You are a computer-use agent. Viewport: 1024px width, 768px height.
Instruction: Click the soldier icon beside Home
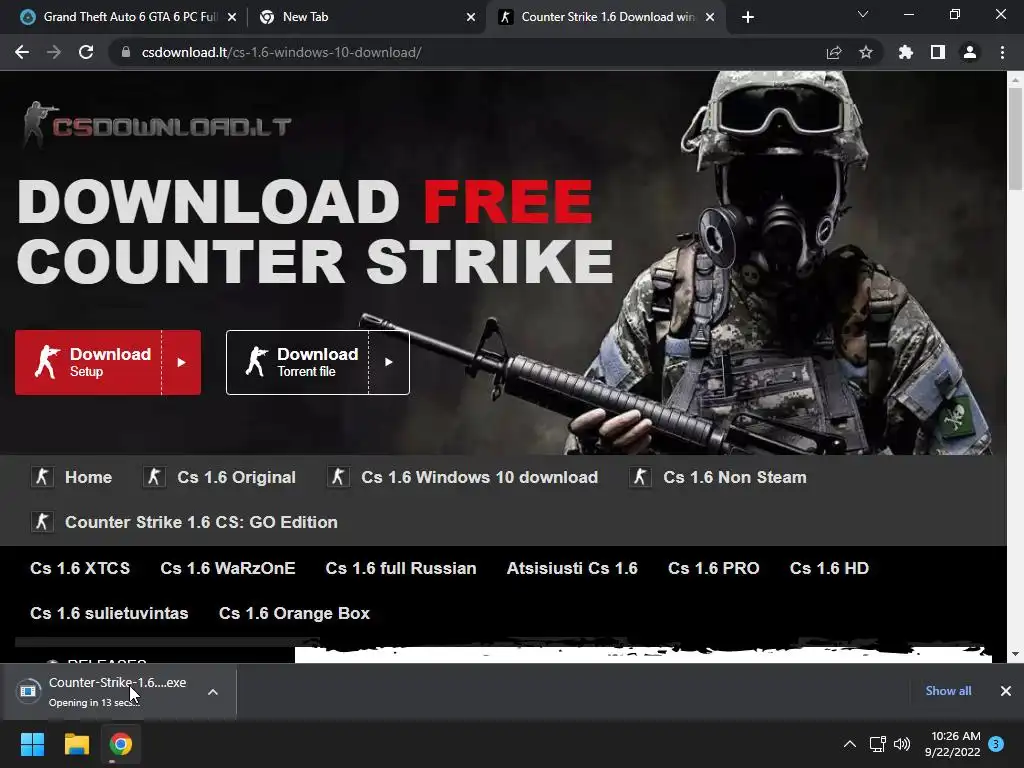click(x=42, y=477)
